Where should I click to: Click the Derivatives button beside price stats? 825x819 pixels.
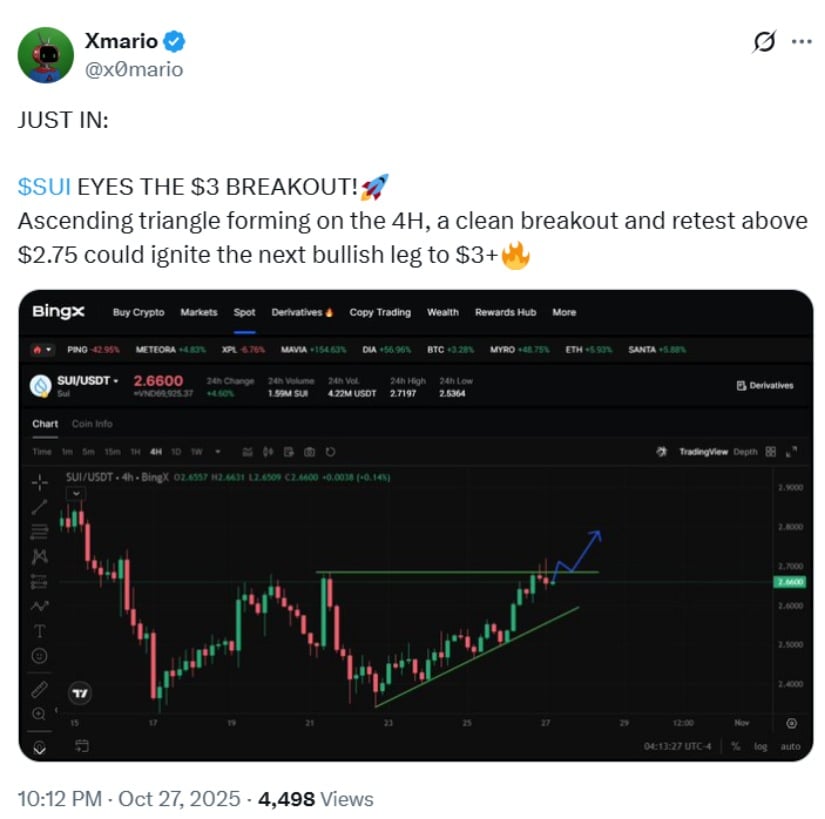click(764, 385)
